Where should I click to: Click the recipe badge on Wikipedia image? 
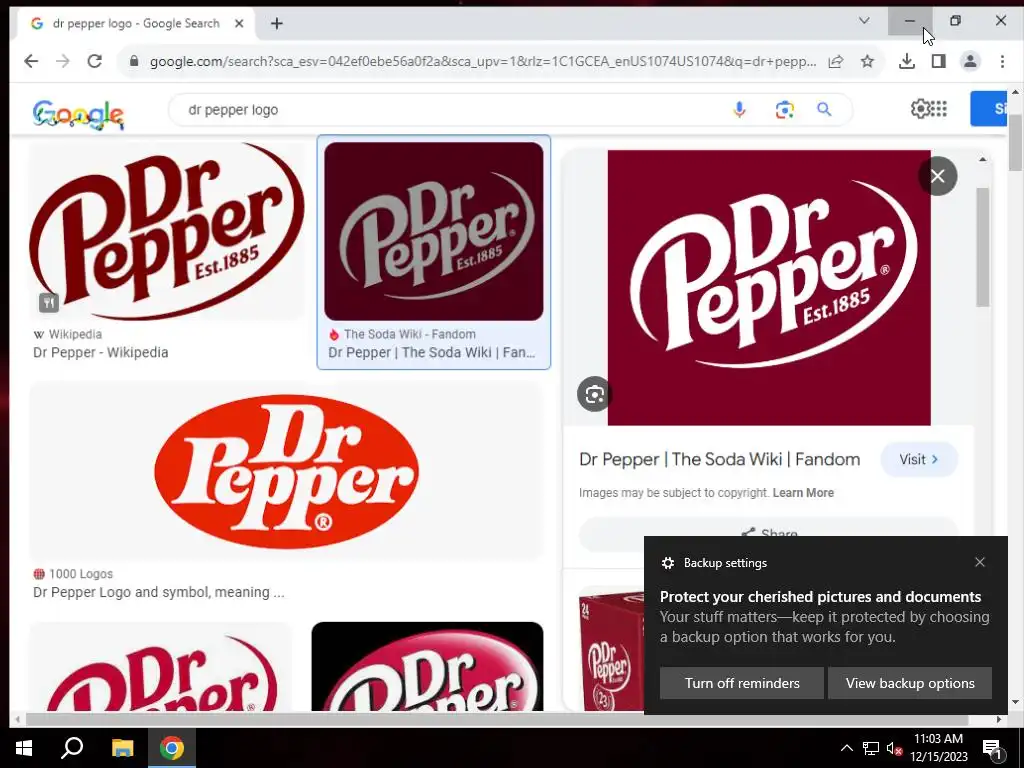point(48,302)
